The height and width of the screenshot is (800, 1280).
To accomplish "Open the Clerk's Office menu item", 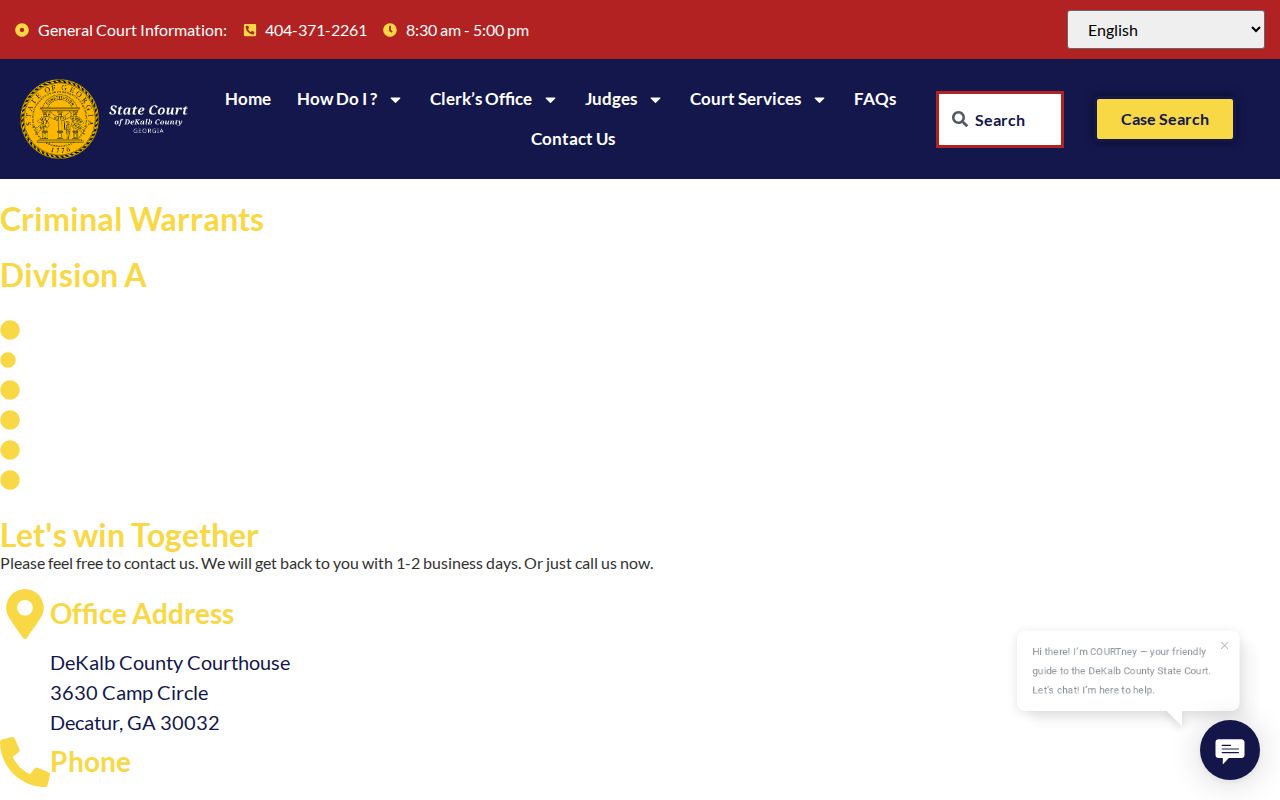I will 481,99.
